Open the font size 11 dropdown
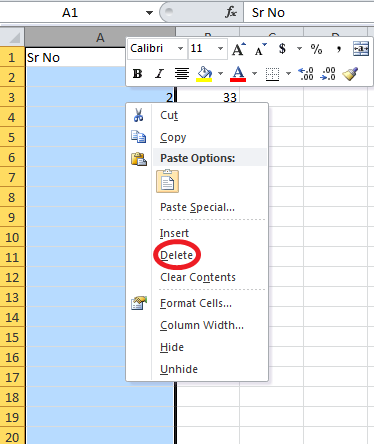This screenshot has width=374, height=444. click(x=220, y=49)
